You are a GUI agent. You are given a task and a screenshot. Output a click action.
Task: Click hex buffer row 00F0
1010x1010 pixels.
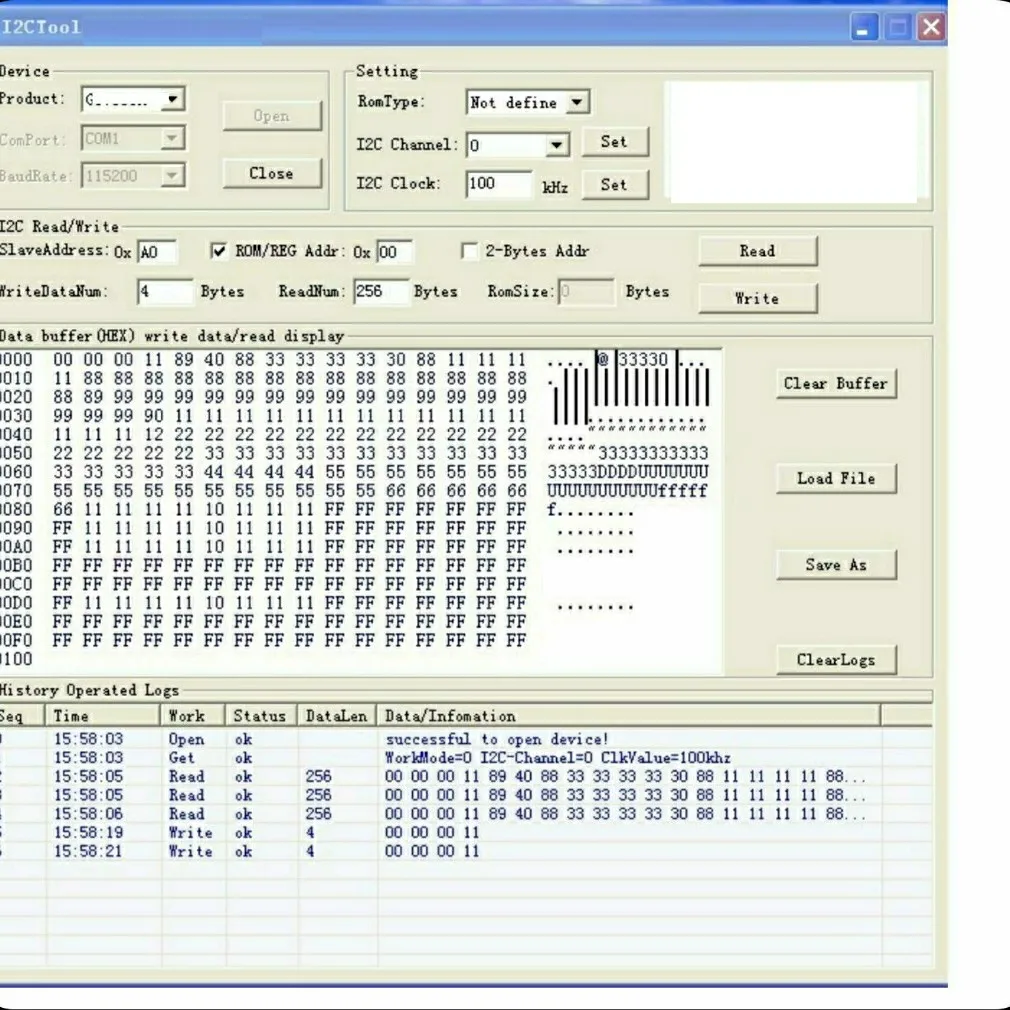[x=263, y=640]
